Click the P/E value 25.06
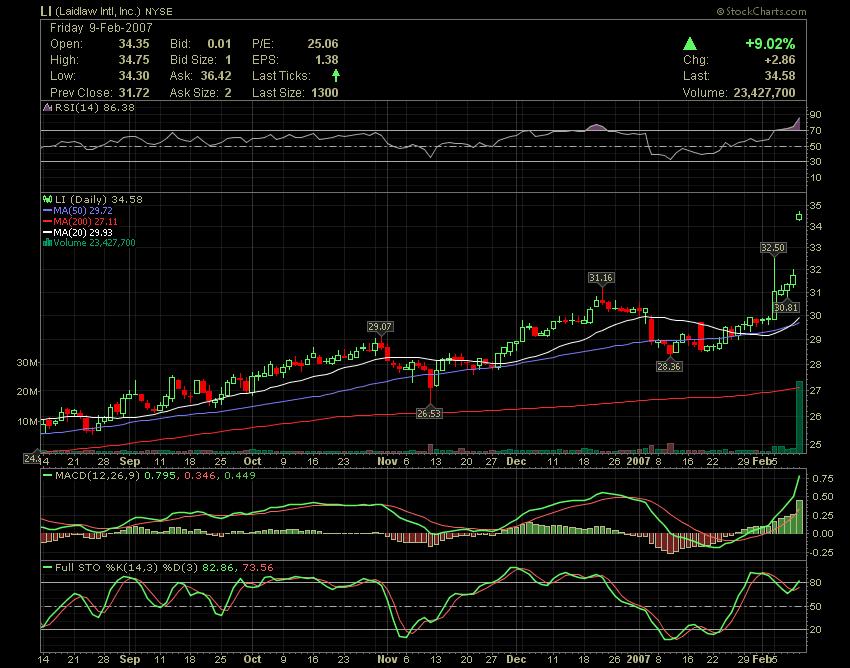This screenshot has height=668, width=850. 323,44
